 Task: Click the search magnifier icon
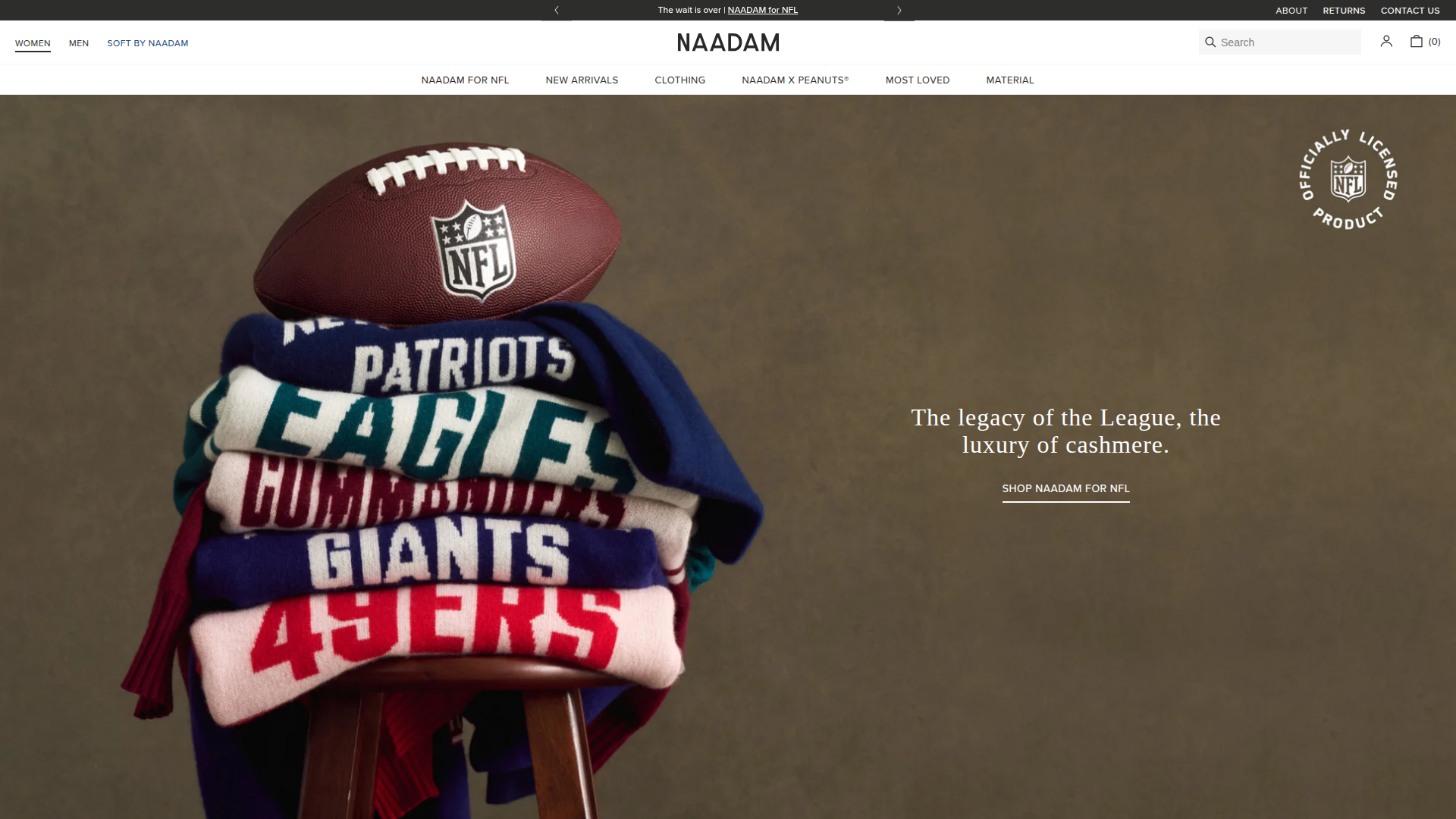(1210, 42)
